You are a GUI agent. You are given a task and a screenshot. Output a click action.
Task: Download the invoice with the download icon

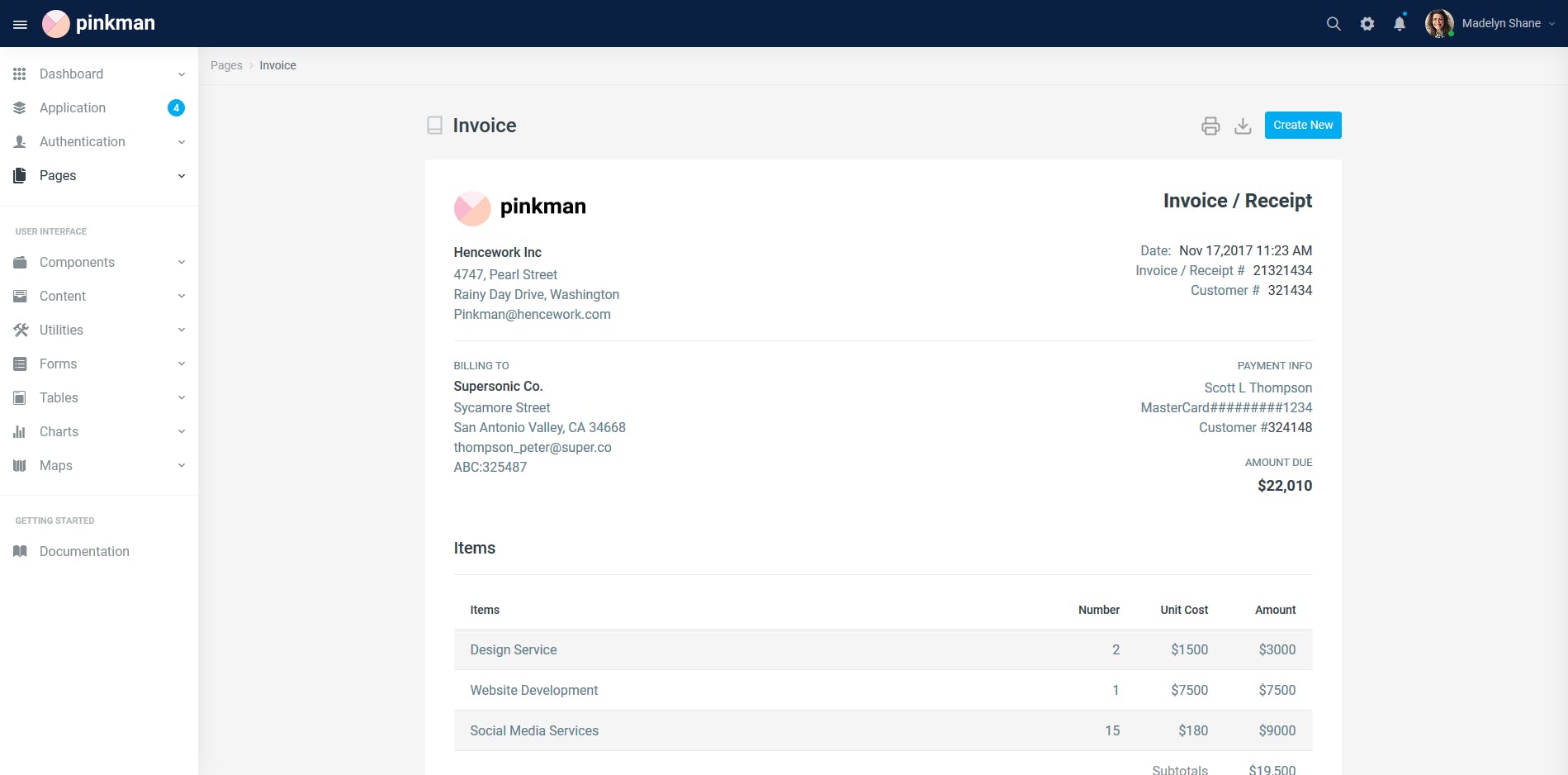coord(1244,126)
